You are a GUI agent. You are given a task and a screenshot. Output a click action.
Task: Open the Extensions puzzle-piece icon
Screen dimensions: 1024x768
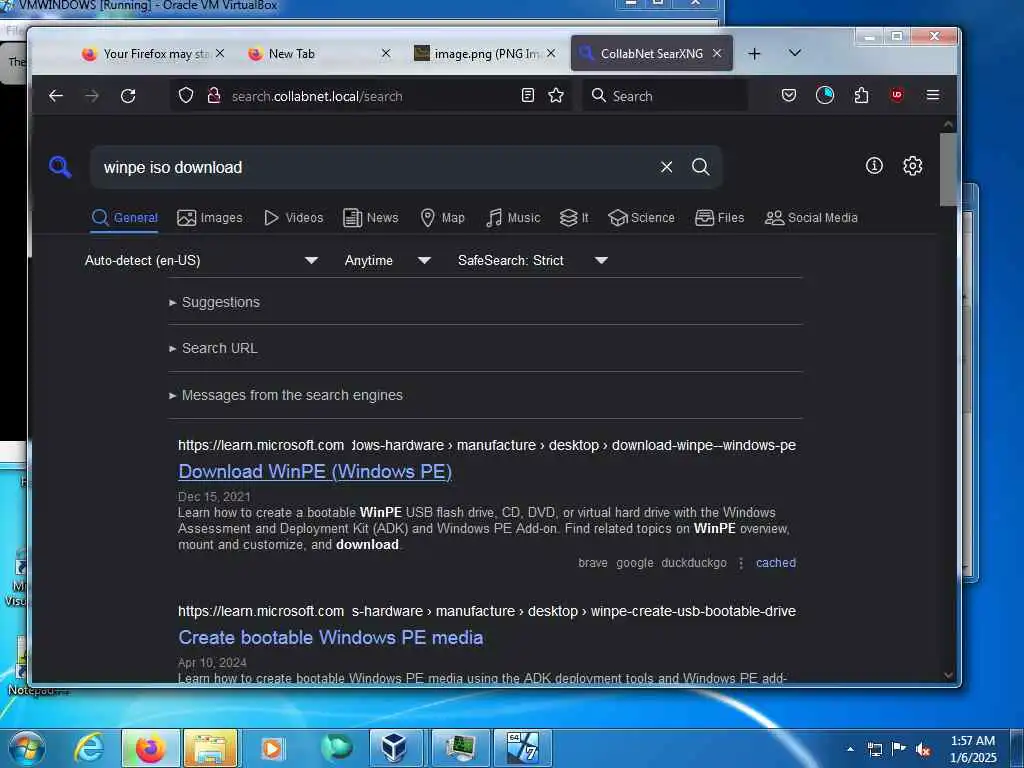[861, 95]
